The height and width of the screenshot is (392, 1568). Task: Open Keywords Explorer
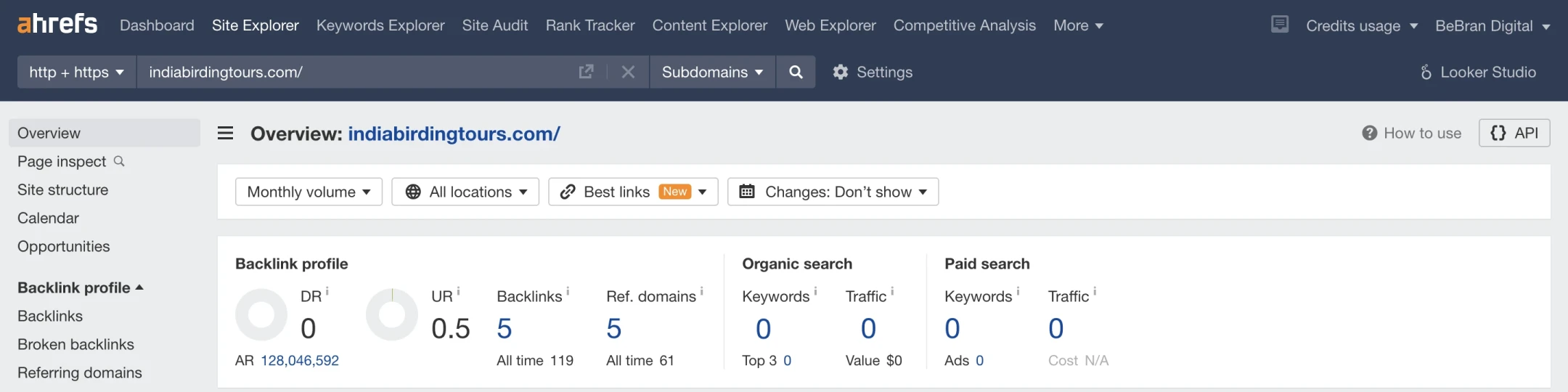click(x=380, y=25)
